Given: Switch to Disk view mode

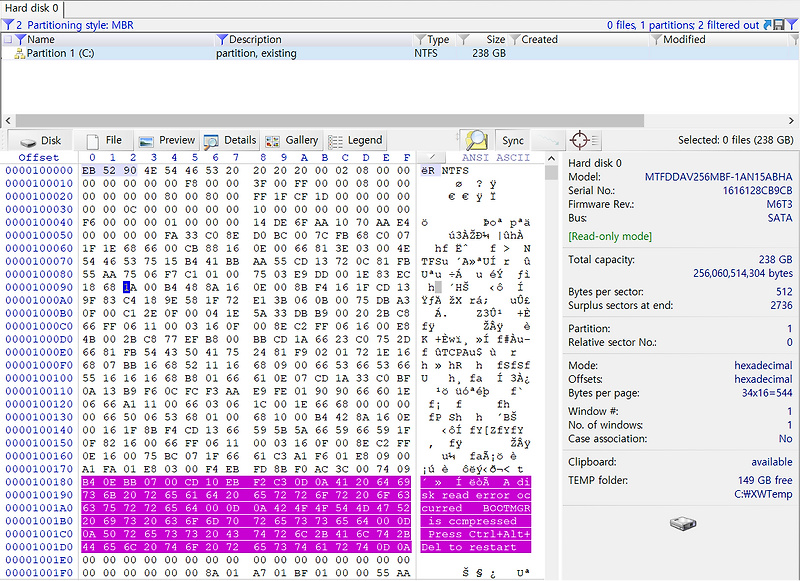Looking at the screenshot, I should click(40, 140).
